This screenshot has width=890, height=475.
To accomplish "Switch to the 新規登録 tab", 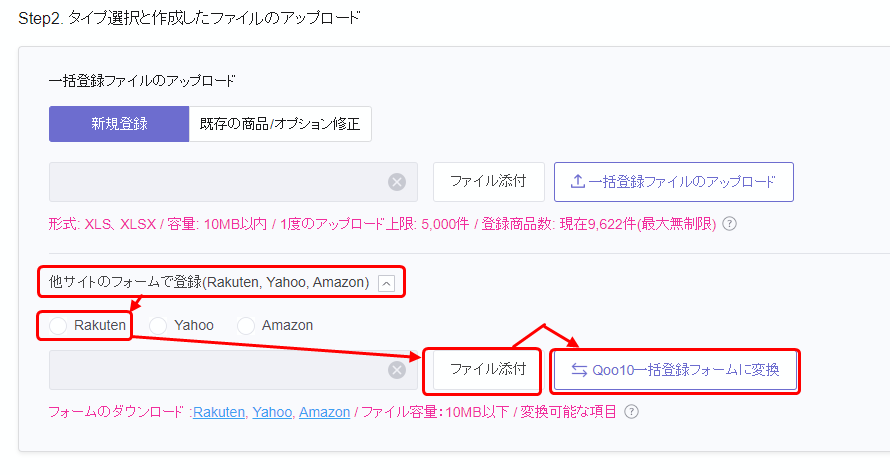I will click(x=118, y=124).
